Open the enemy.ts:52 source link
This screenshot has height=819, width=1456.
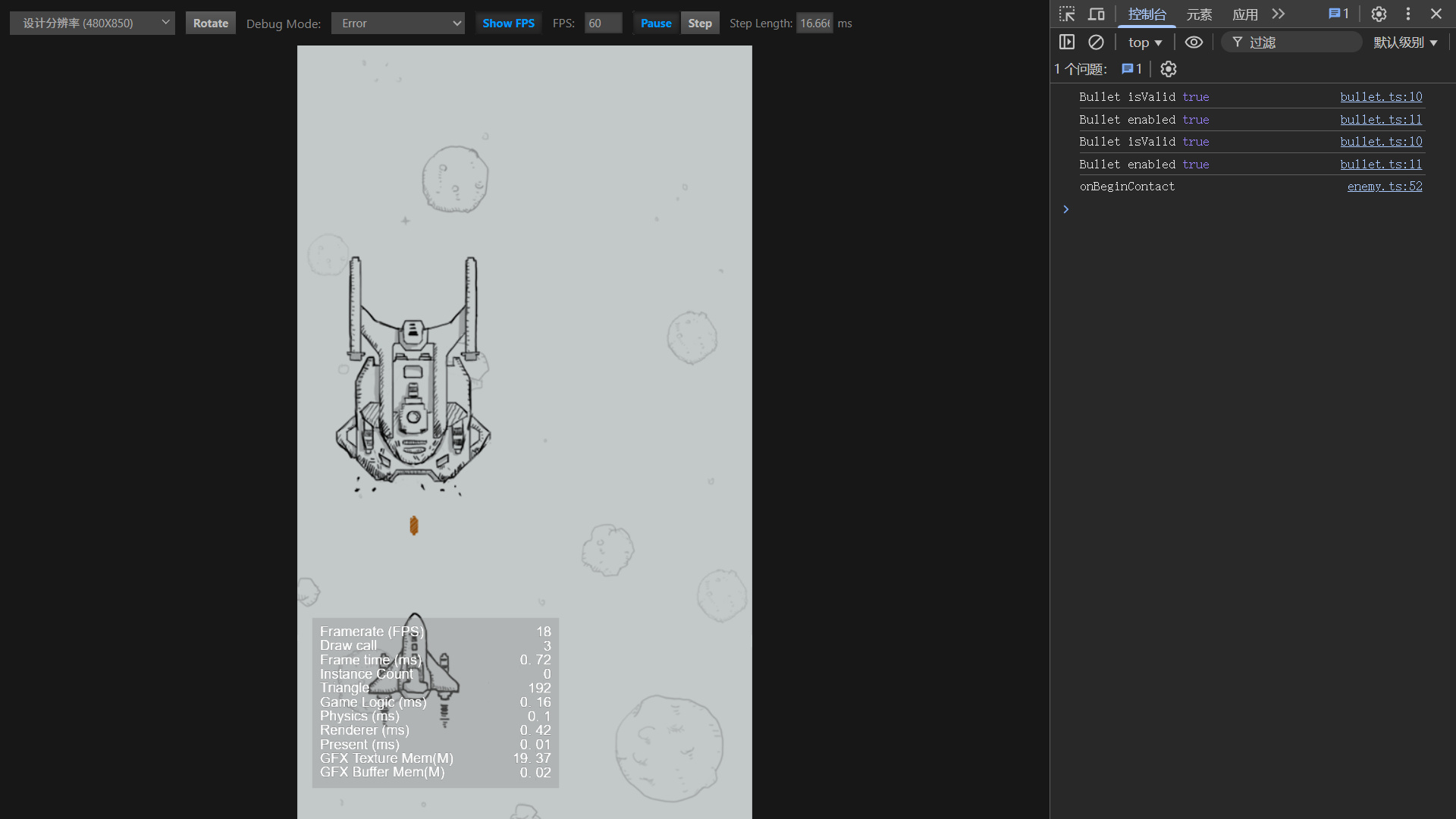pyautogui.click(x=1384, y=187)
